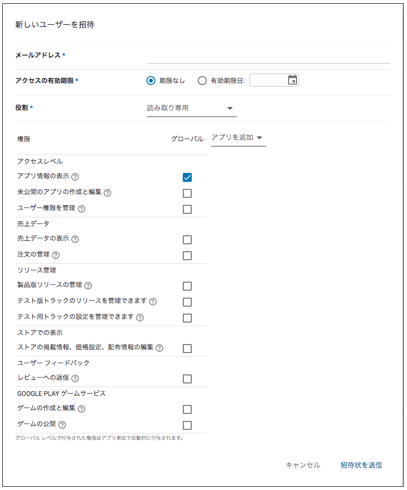407x490 pixels.
Task: Enable ゲームの作成と編集 checkbox
Action: (187, 409)
